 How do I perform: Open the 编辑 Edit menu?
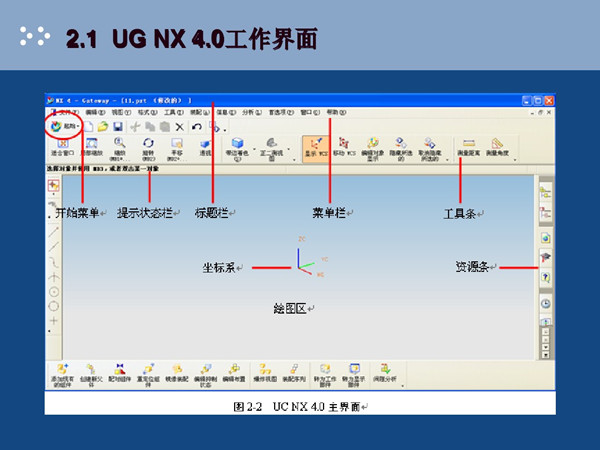(x=95, y=112)
